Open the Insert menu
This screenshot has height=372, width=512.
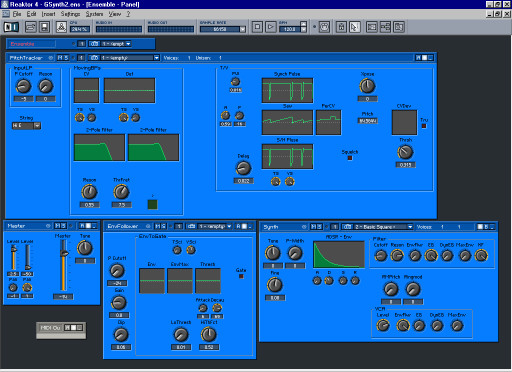click(48, 14)
